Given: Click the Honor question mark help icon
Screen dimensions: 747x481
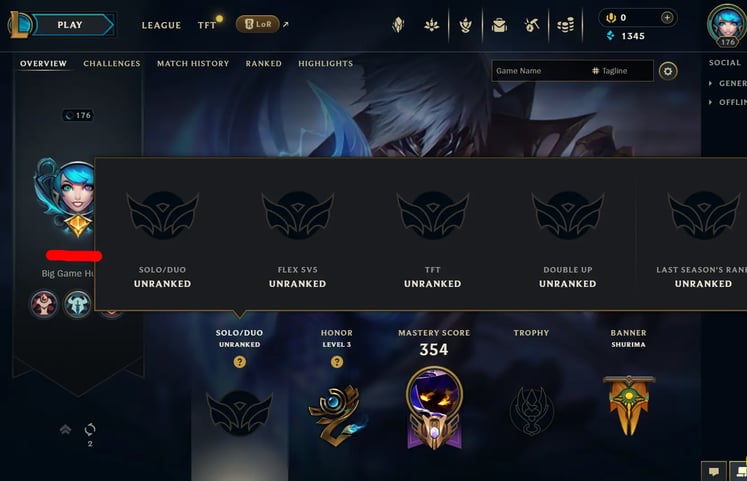Looking at the screenshot, I should pos(337,362).
